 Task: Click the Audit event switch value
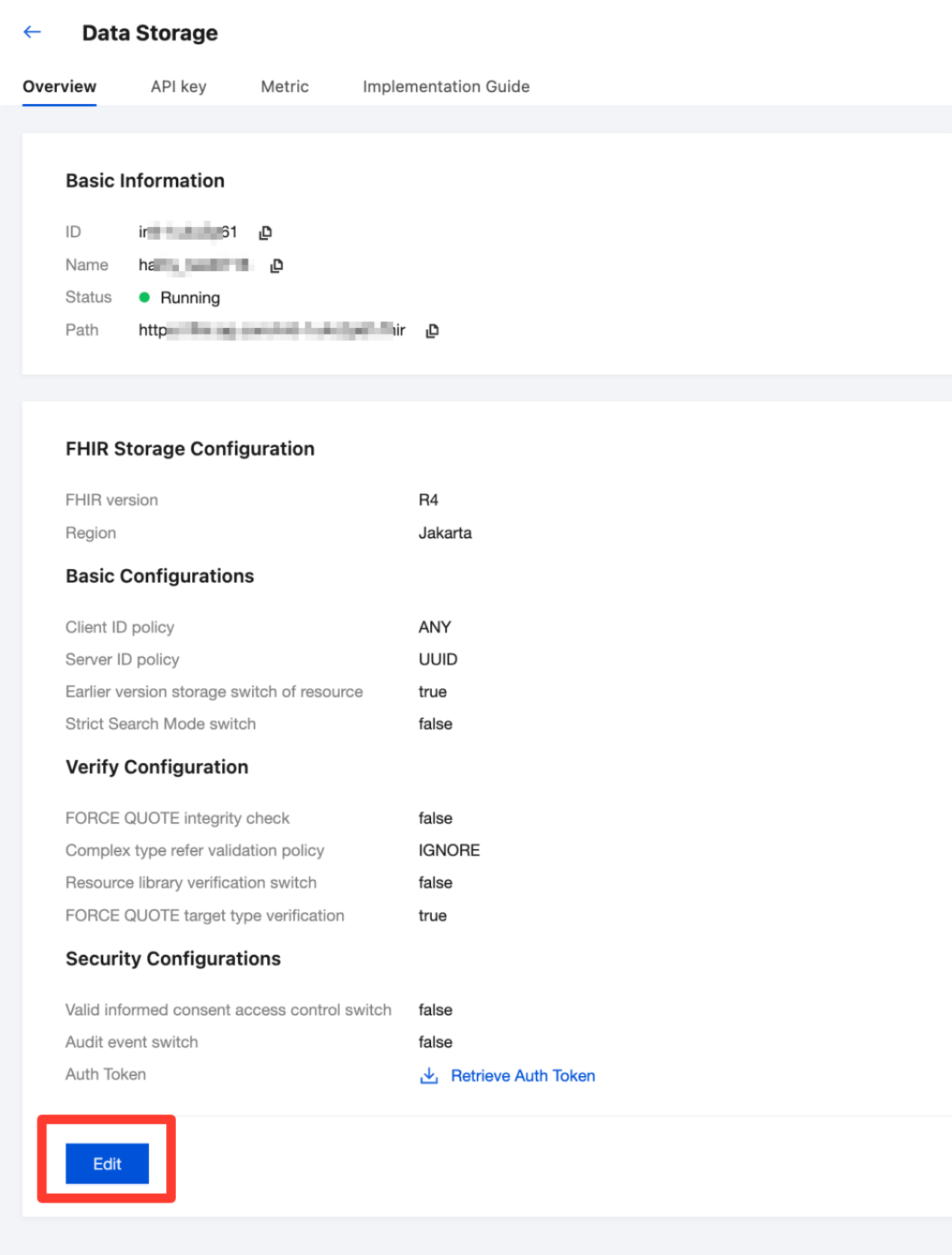click(x=435, y=1042)
